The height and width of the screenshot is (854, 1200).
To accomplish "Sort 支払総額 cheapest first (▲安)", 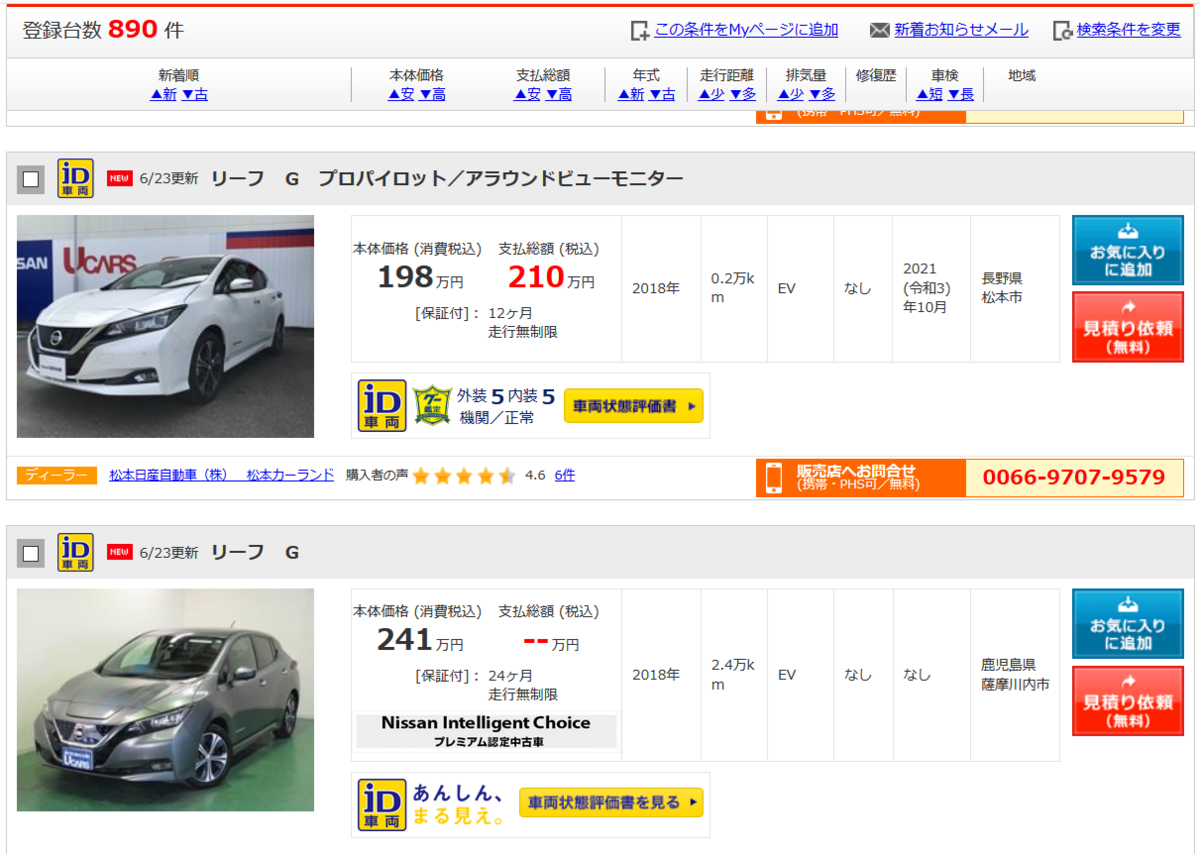I will tap(527, 94).
